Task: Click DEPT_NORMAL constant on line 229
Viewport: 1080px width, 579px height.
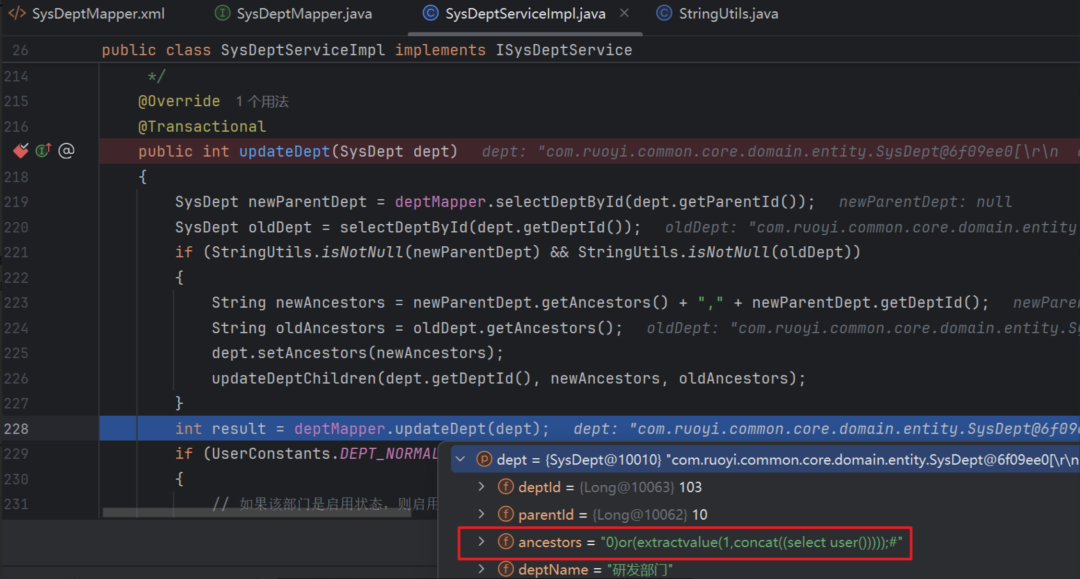Action: tap(389, 454)
